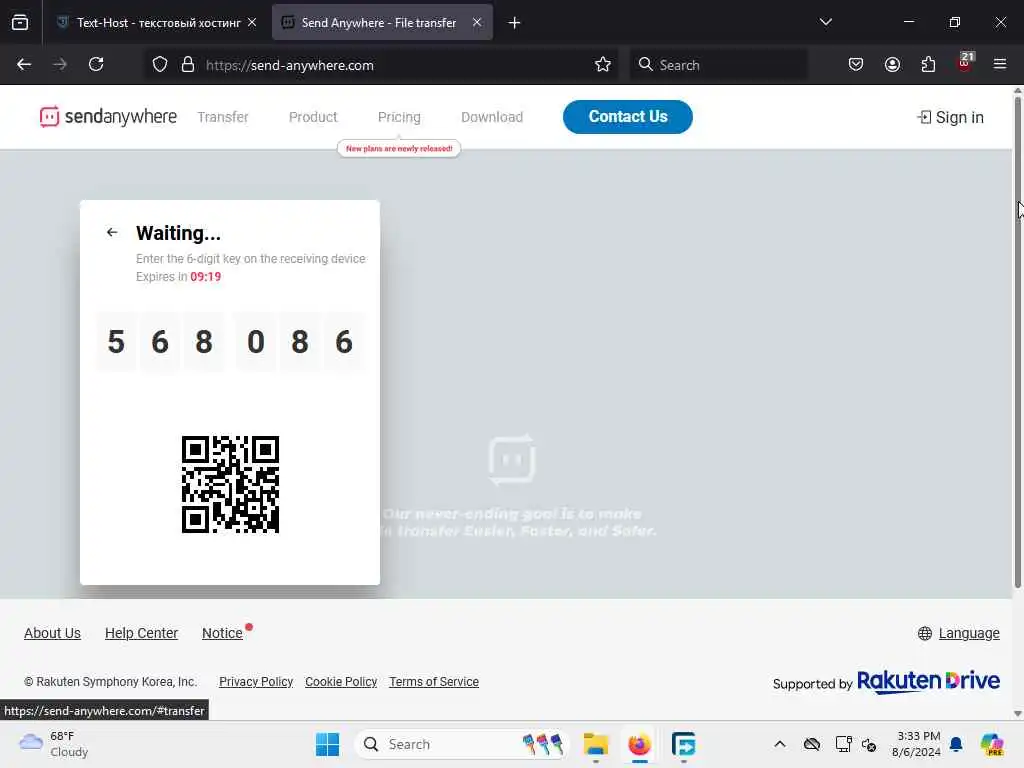The width and height of the screenshot is (1024, 768).
Task: Go forward with the arrow button
Action: [60, 65]
